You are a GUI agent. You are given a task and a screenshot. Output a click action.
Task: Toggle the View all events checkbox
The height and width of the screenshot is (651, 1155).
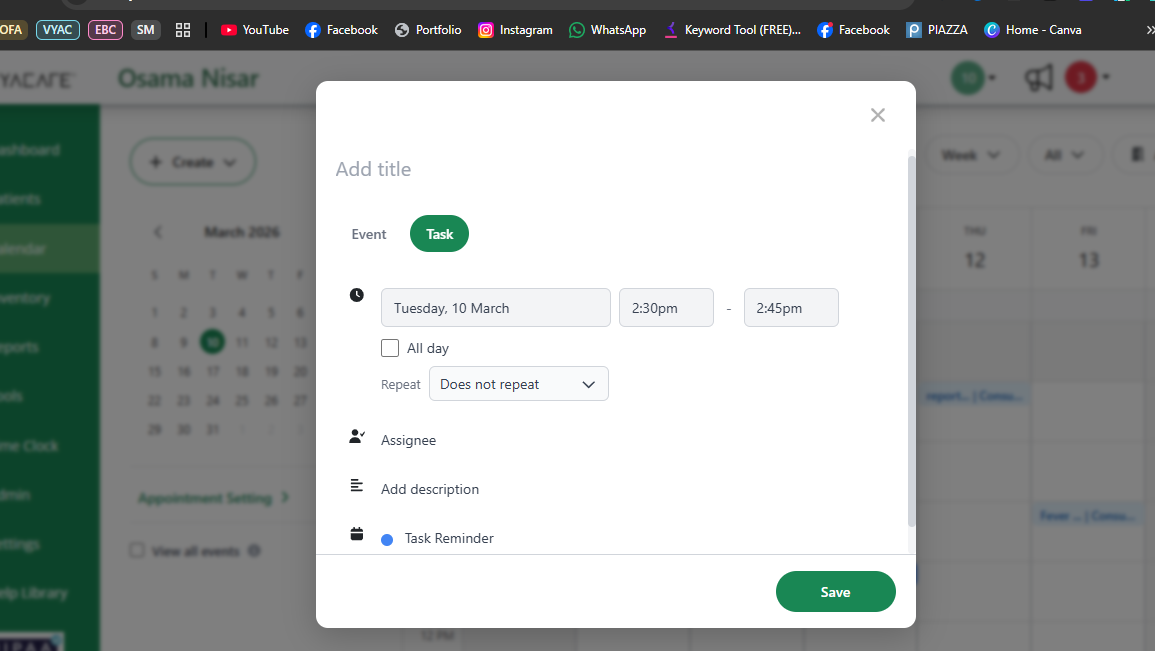tap(137, 551)
